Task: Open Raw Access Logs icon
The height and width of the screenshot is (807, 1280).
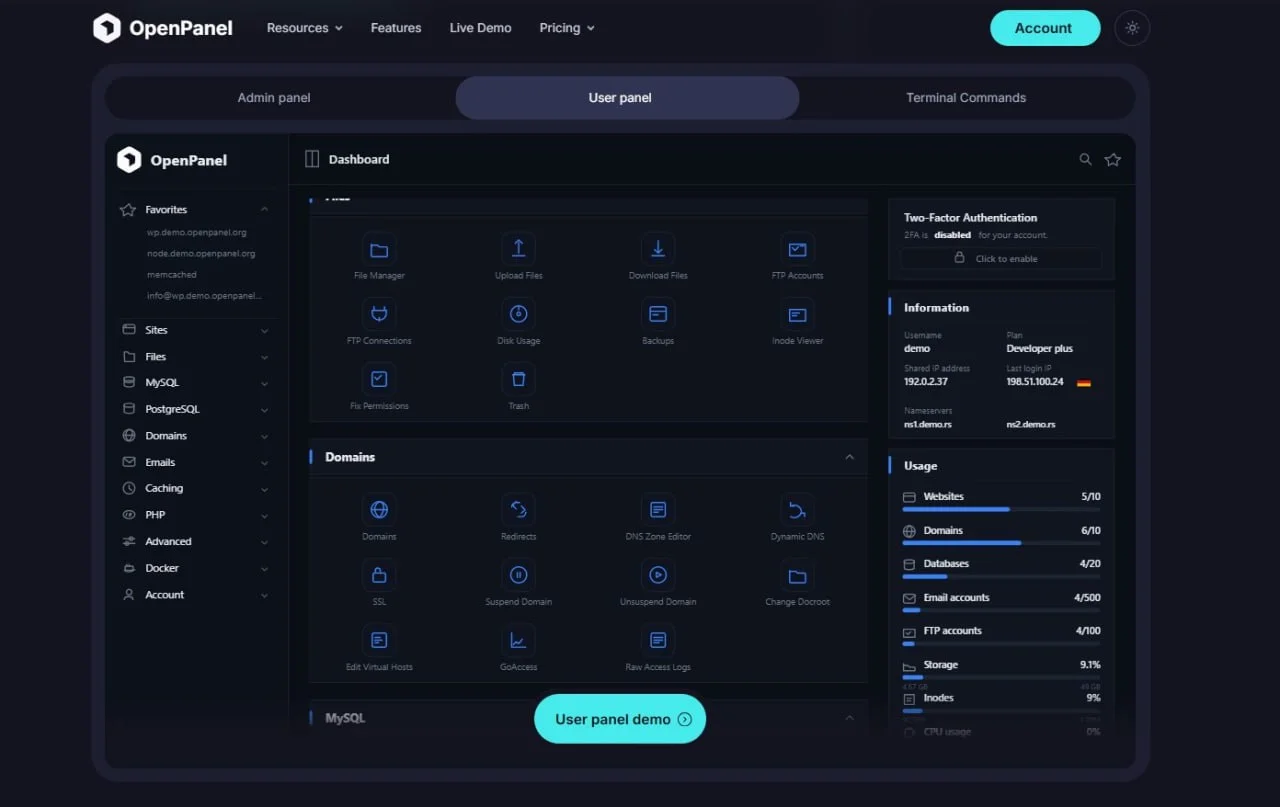Action: (x=658, y=640)
